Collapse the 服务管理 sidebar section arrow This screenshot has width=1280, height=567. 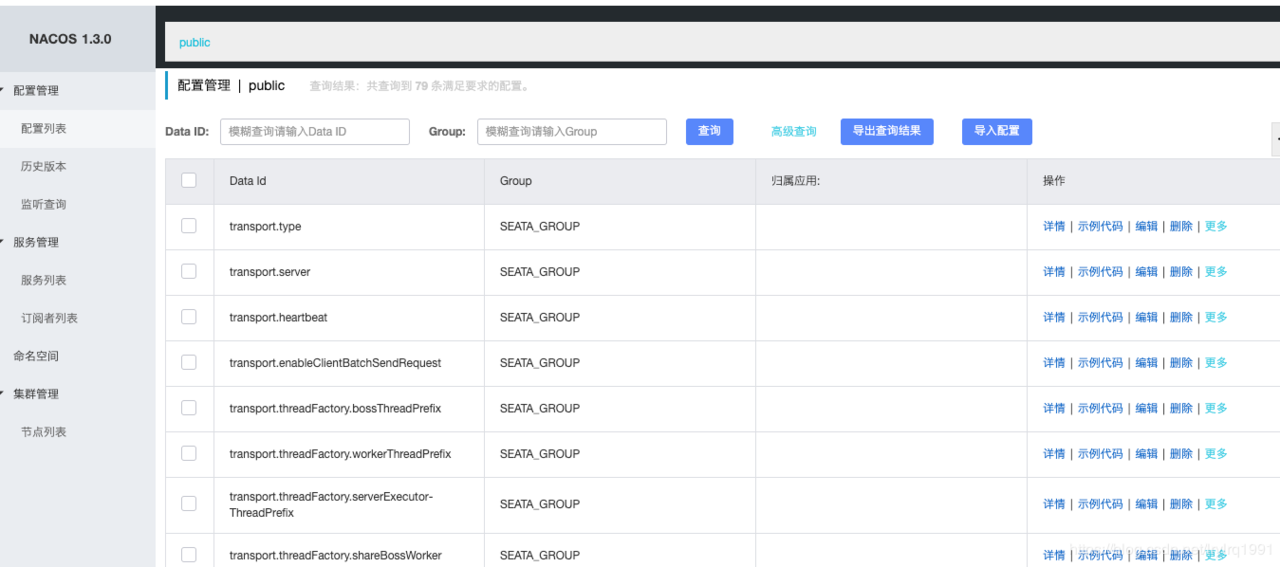click(x=3, y=242)
